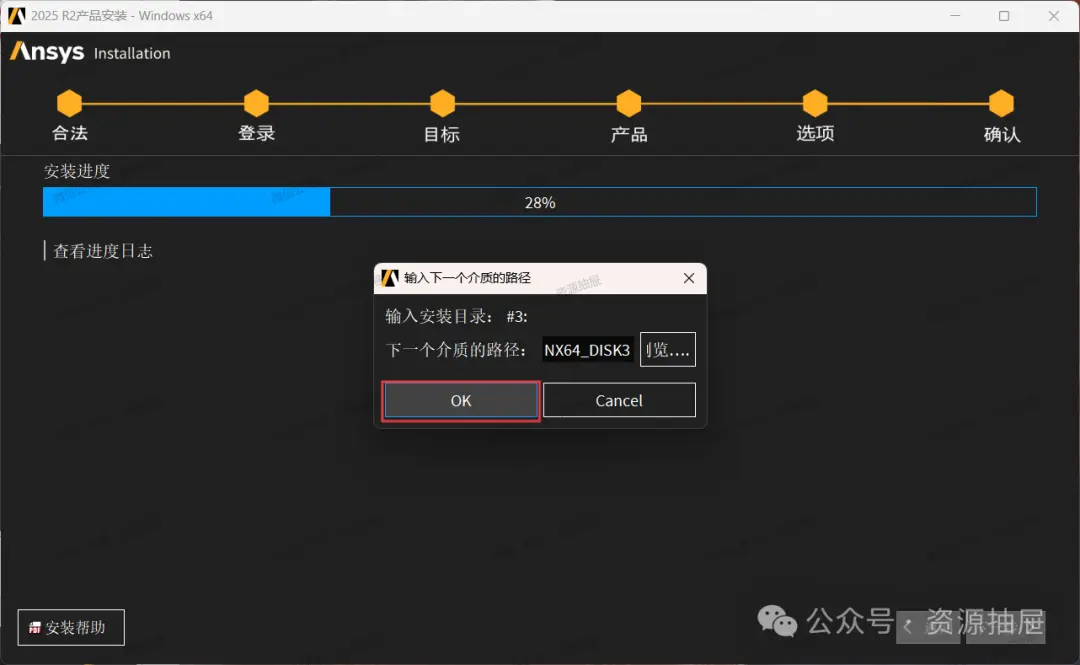Cancel the next media path dialog
The image size is (1080, 665).
pyautogui.click(x=619, y=400)
